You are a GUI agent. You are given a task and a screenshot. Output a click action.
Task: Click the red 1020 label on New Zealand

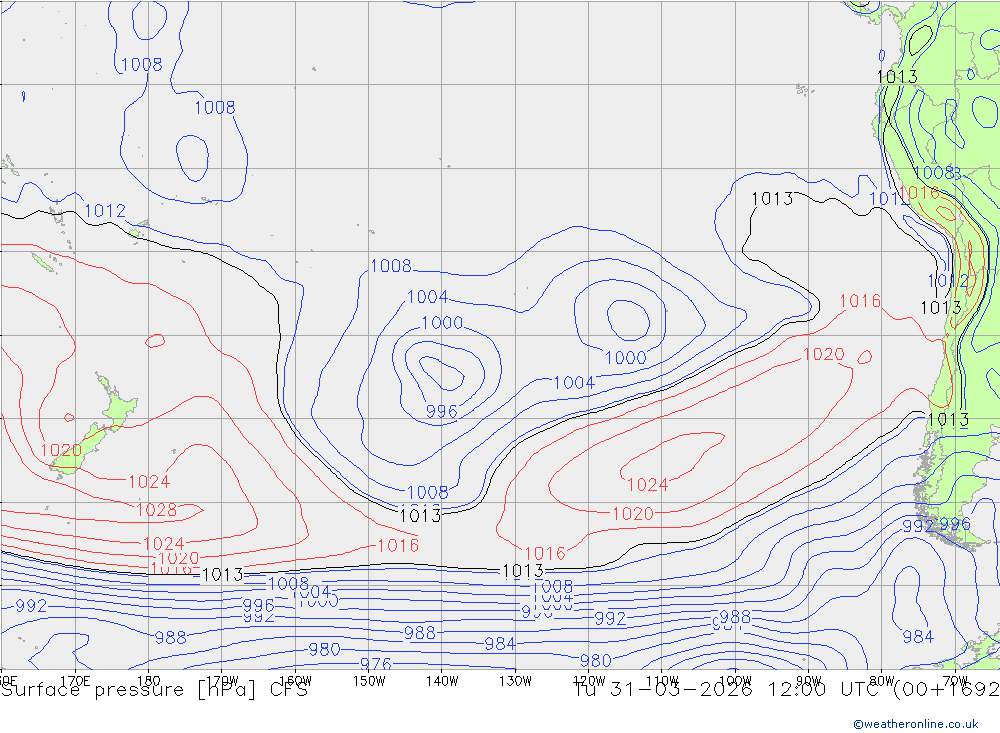61,450
